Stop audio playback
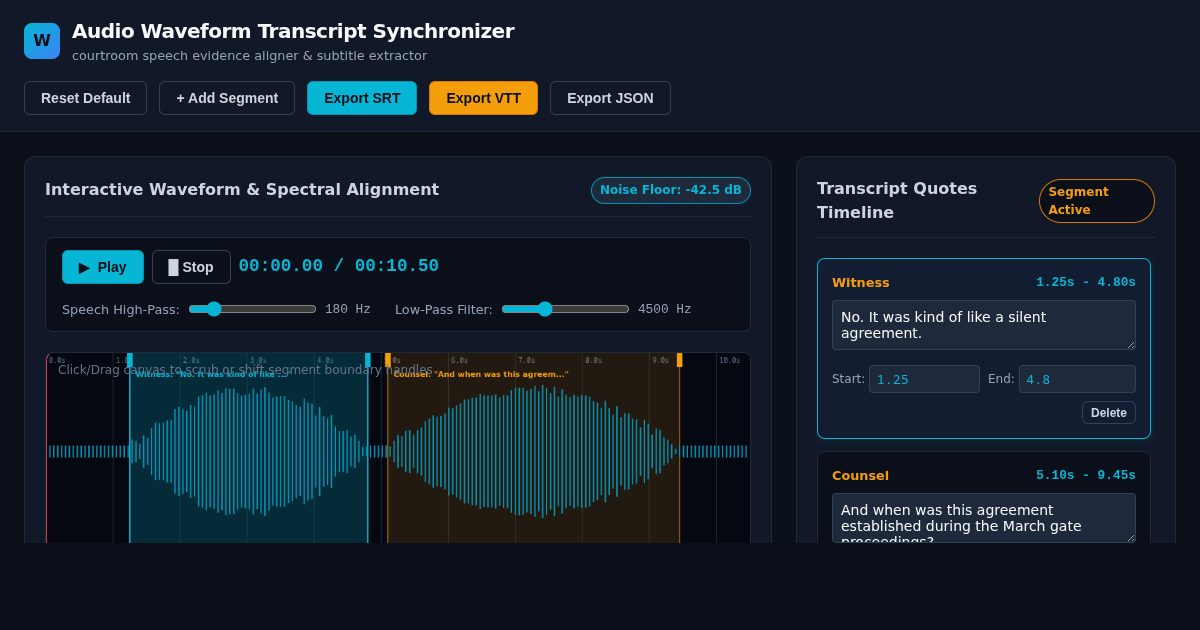This screenshot has height=630, width=1200. point(191,267)
